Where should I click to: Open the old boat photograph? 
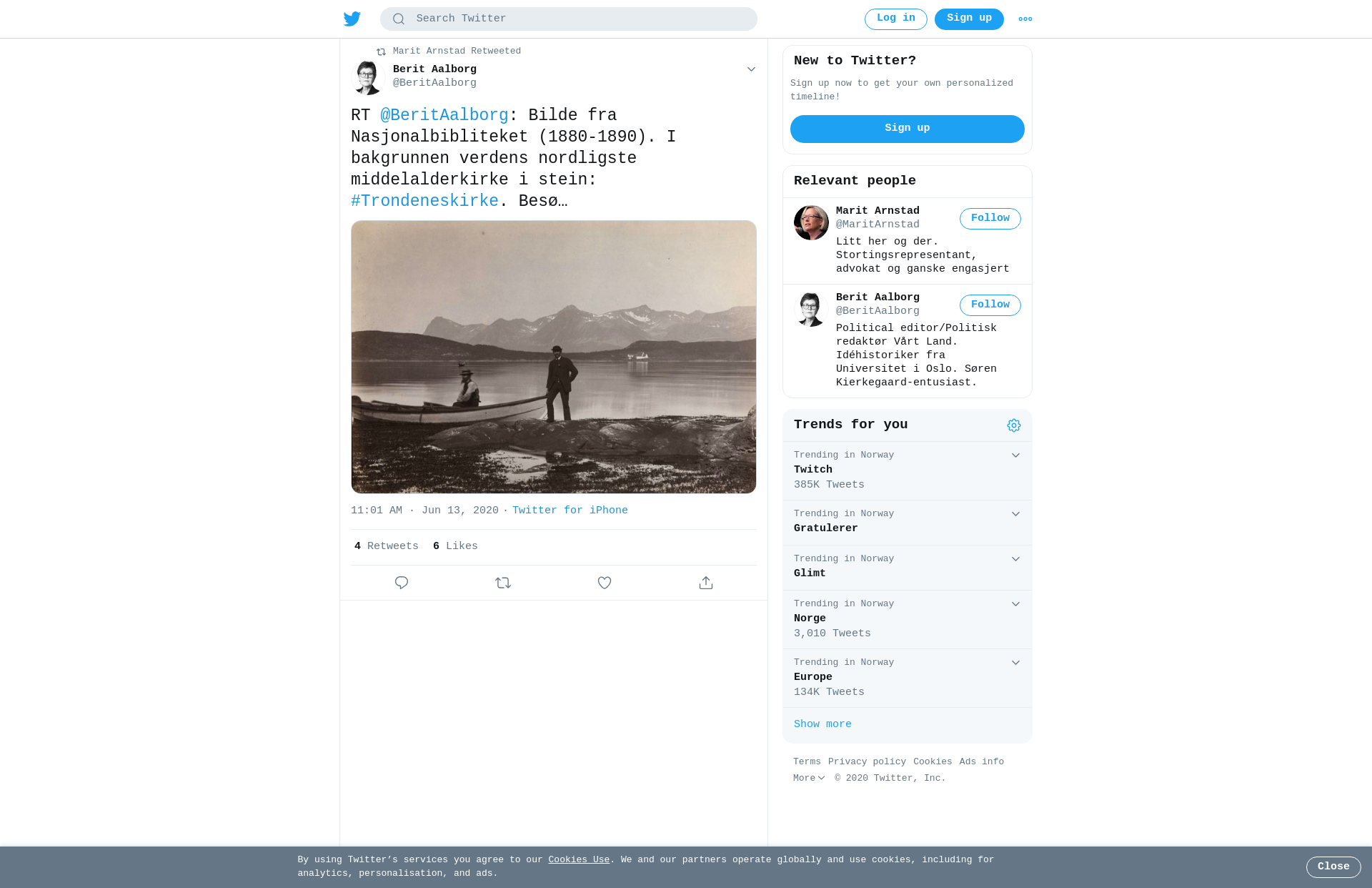(554, 357)
